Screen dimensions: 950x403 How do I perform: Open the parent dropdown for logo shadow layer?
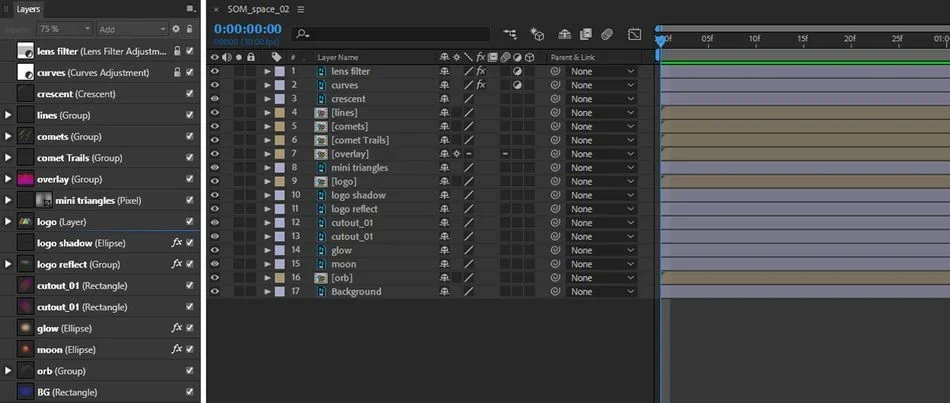click(602, 195)
